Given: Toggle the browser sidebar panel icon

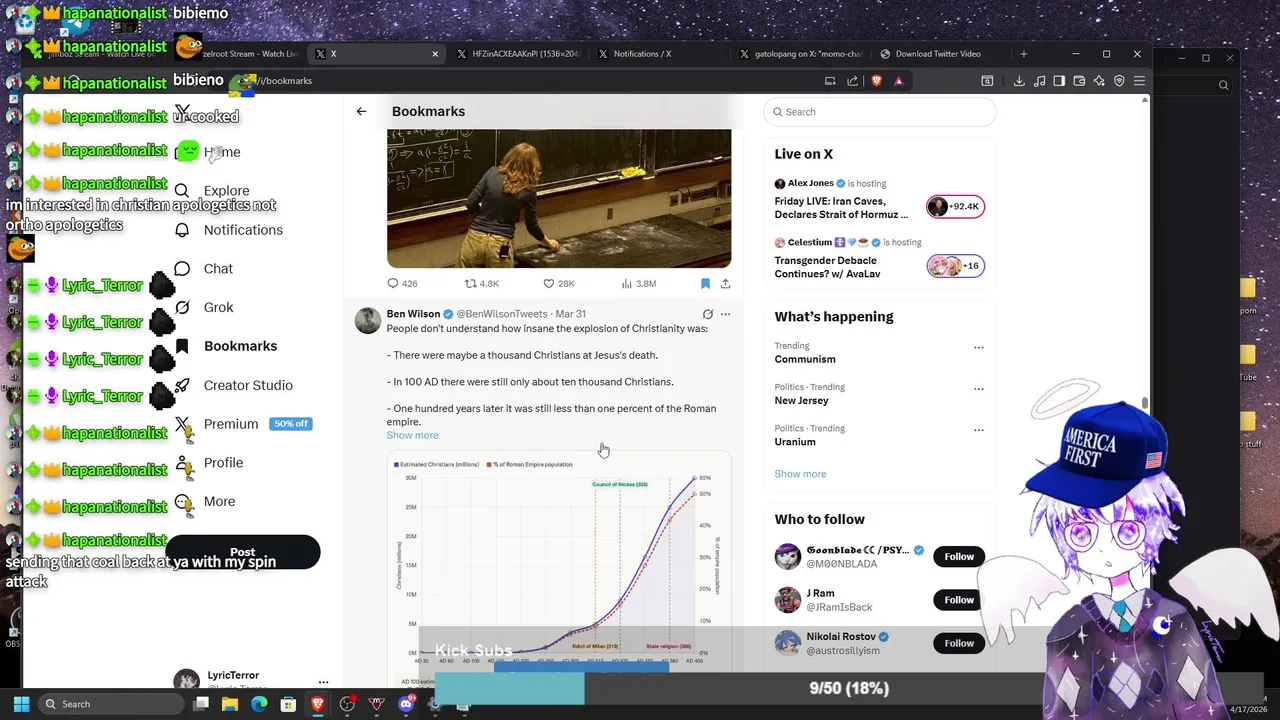Looking at the screenshot, I should pos(1059,81).
